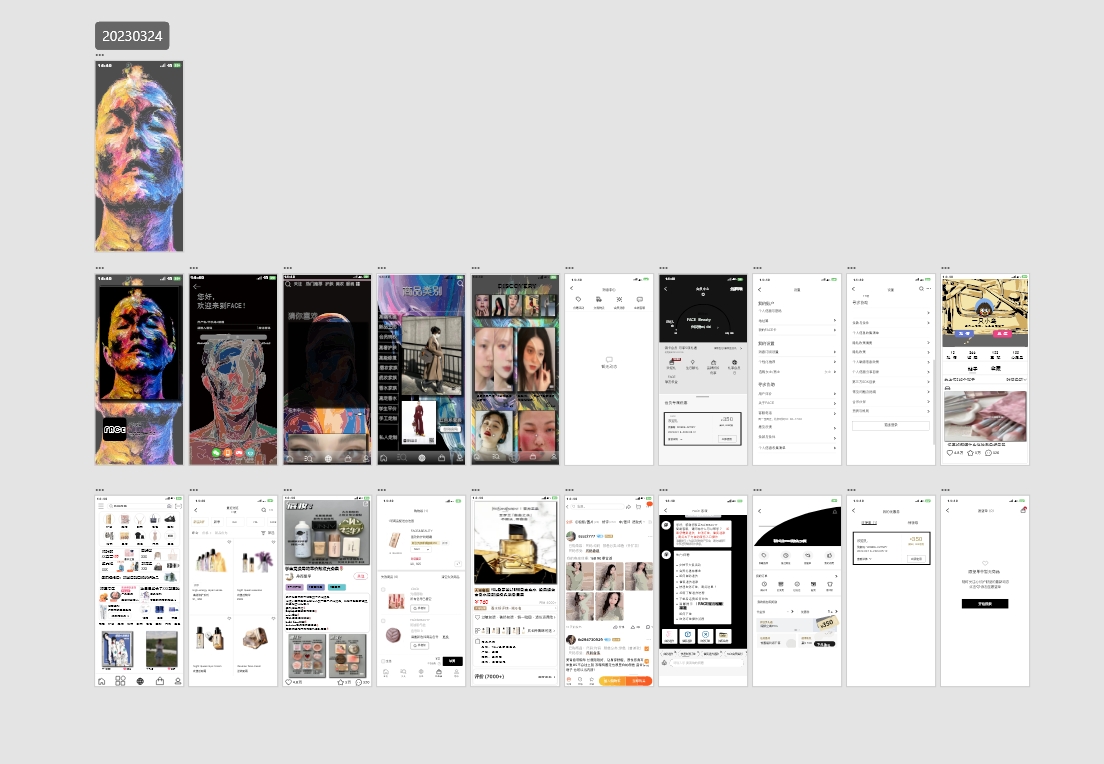
Task: Open comment bubble icon under cosmetics post
Action: [358, 682]
